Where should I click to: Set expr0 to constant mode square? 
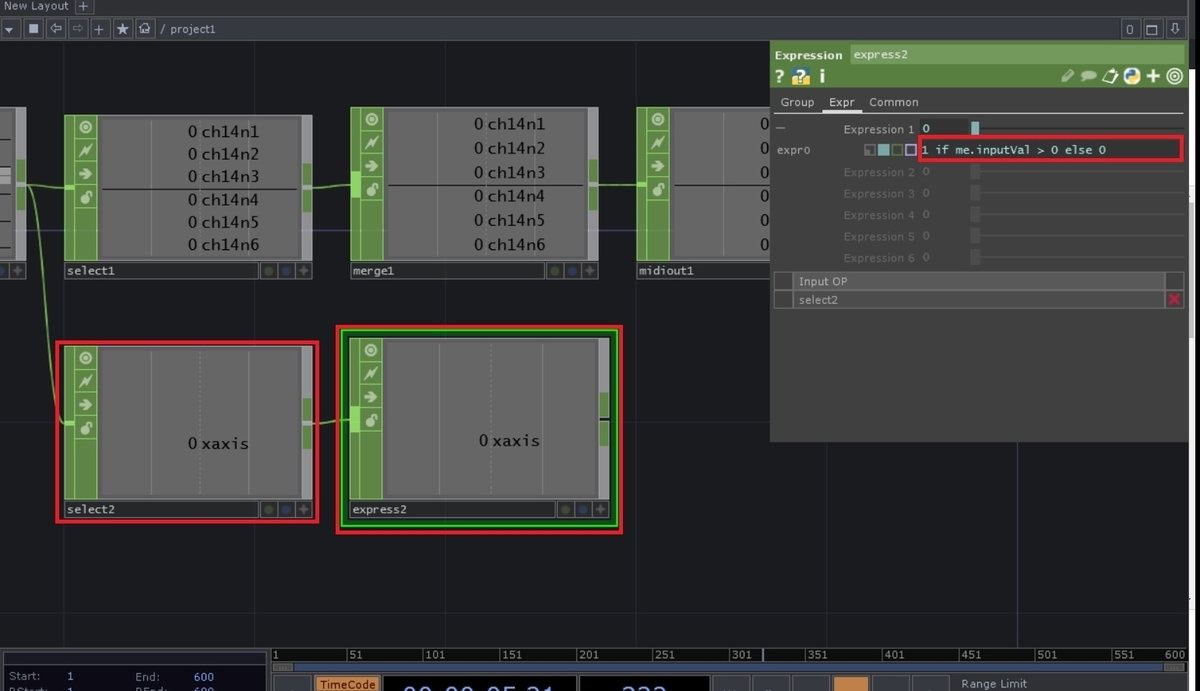[870, 150]
